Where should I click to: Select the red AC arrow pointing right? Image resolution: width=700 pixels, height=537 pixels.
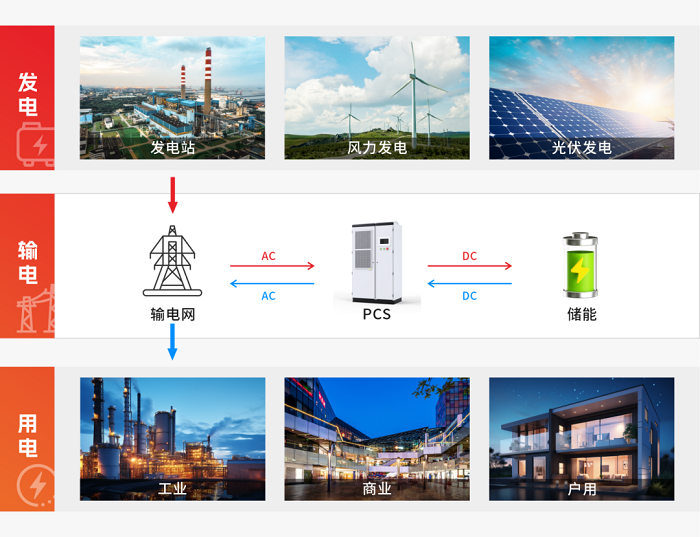[272, 266]
